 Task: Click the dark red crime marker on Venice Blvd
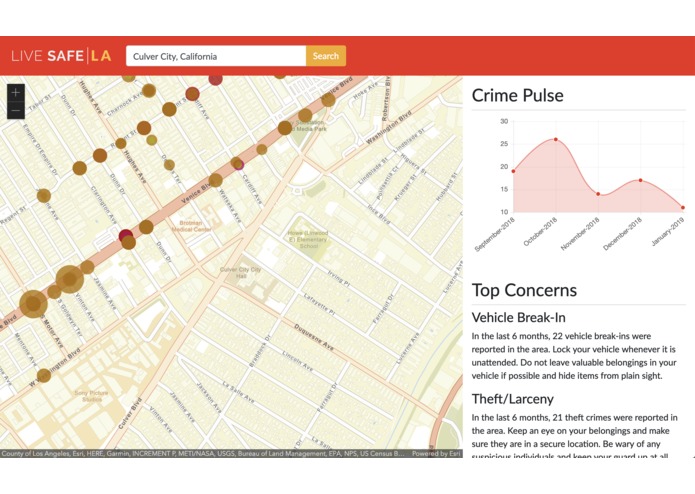point(125,235)
